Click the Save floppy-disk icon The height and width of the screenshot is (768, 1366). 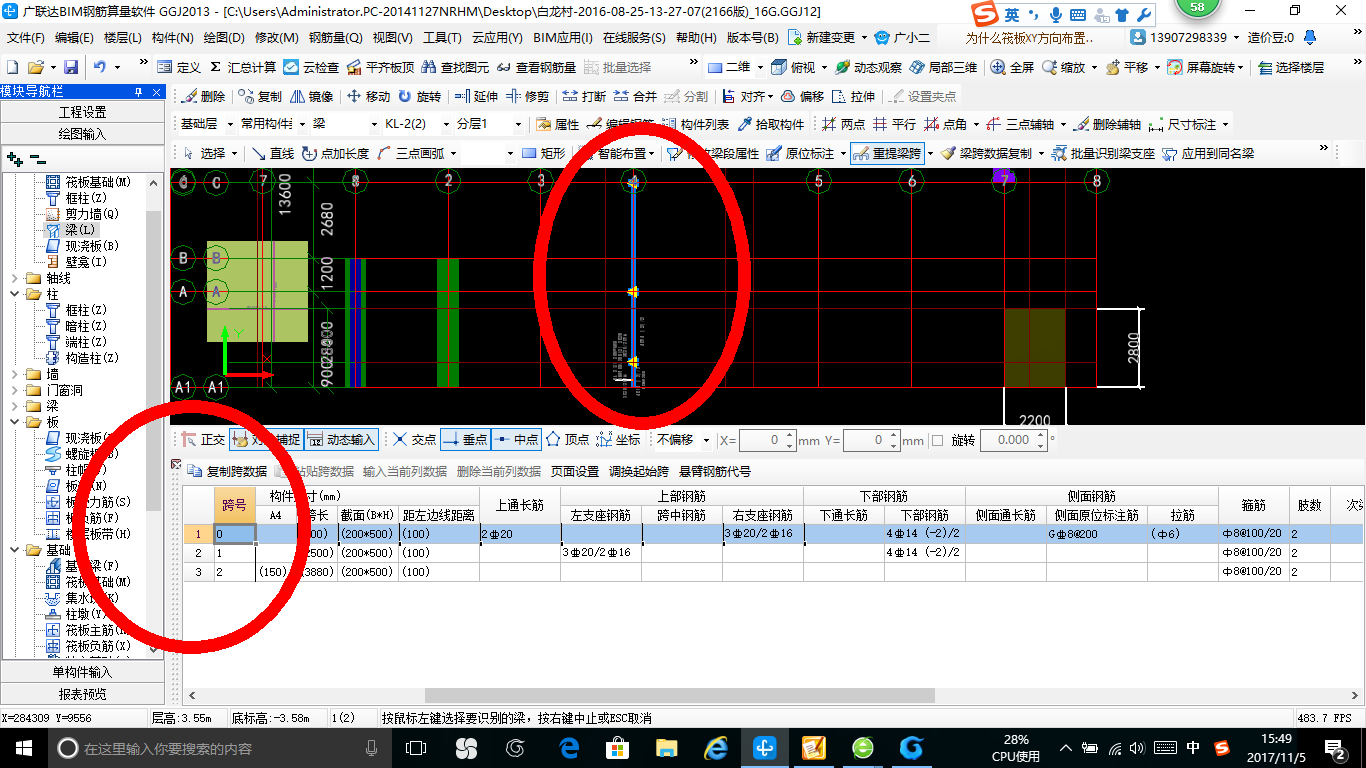point(71,67)
